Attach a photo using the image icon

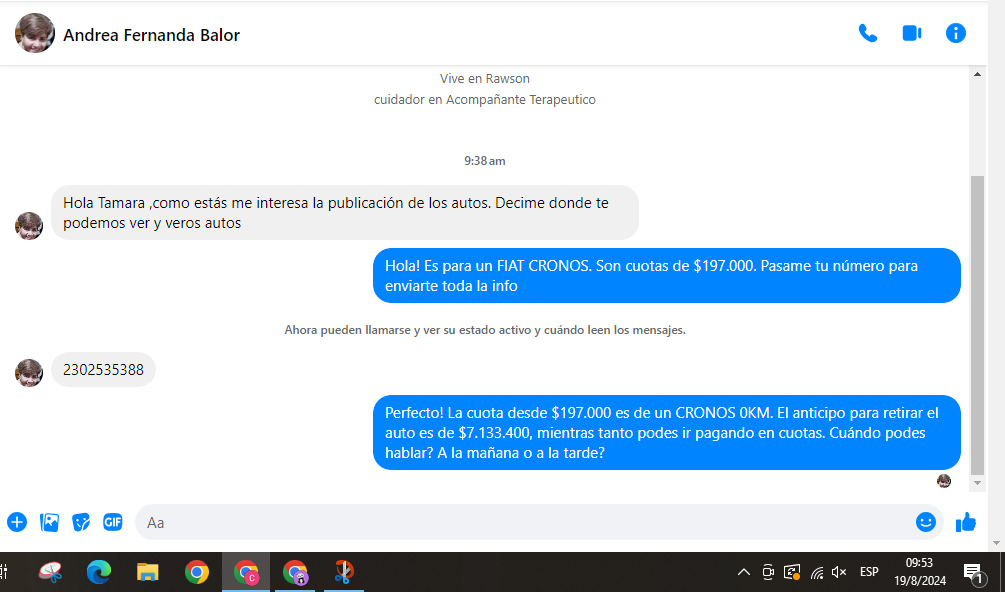[x=49, y=522]
